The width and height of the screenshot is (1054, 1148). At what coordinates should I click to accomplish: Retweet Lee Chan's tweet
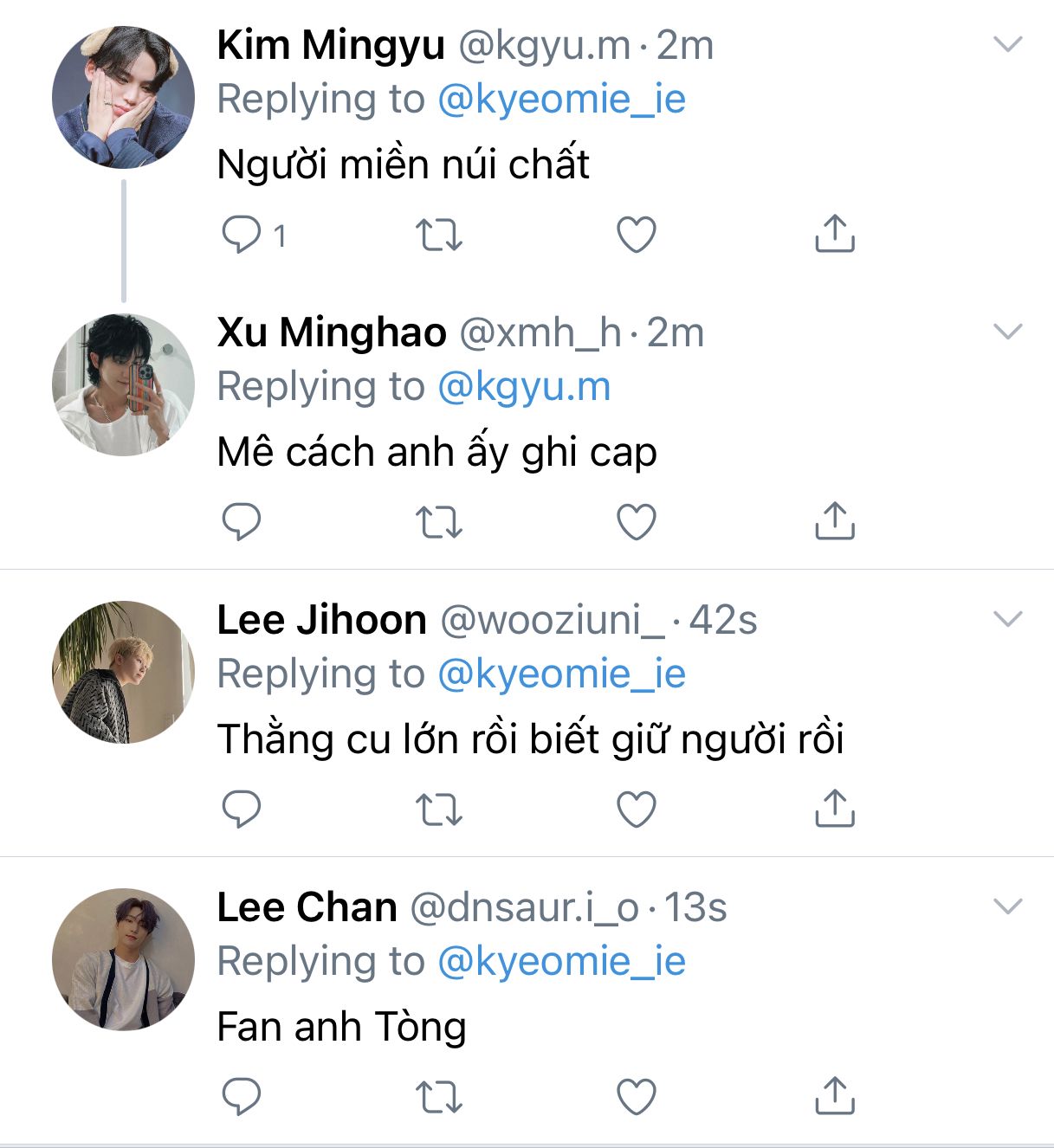click(x=439, y=1097)
